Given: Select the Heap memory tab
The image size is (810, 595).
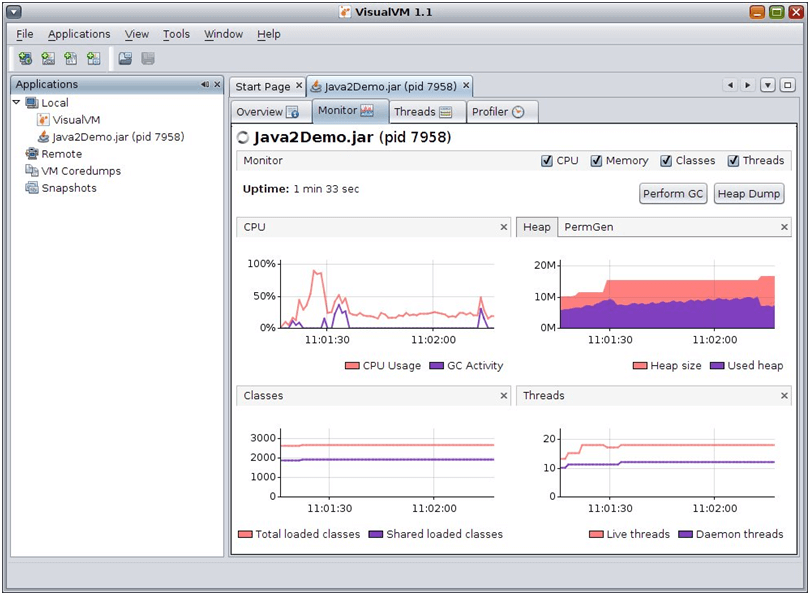Looking at the screenshot, I should (537, 227).
